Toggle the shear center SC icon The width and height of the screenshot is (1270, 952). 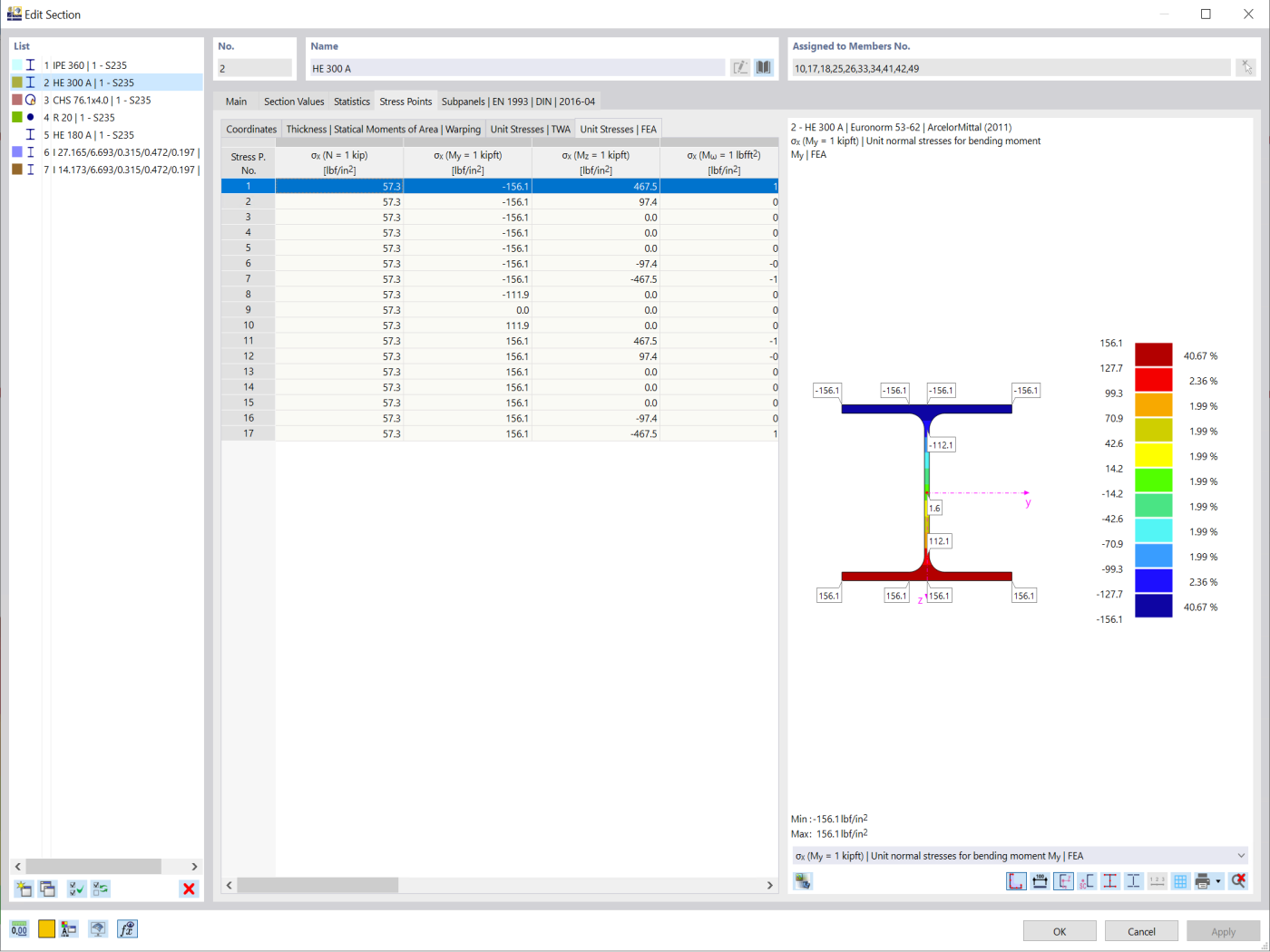click(1087, 880)
